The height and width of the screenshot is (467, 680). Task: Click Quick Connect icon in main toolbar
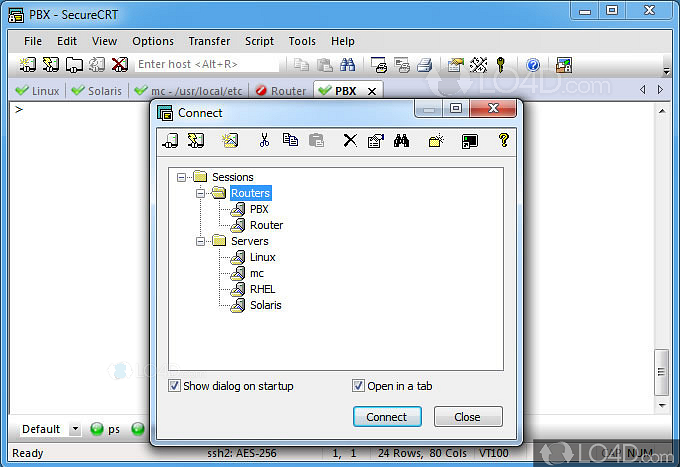(51, 65)
